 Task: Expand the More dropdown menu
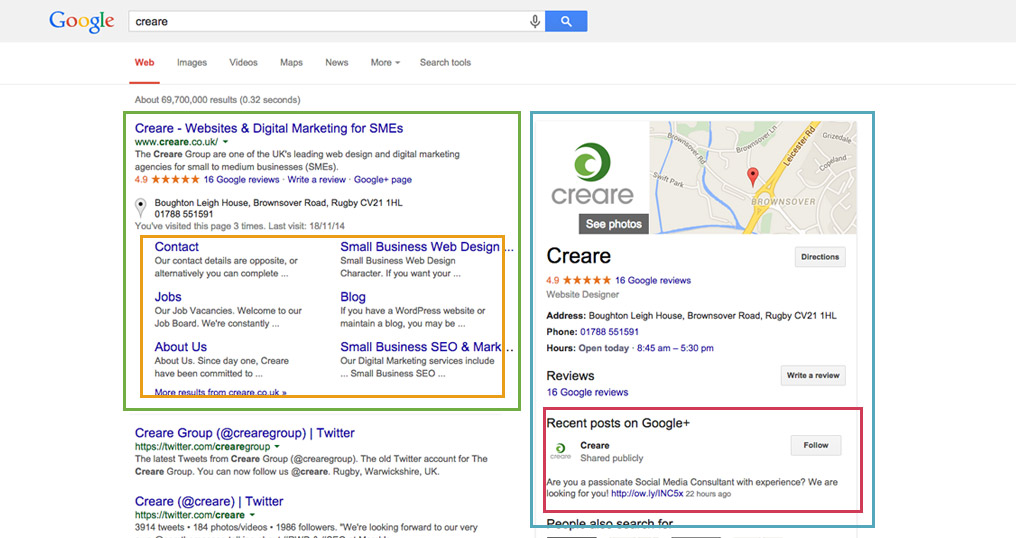[x=385, y=63]
